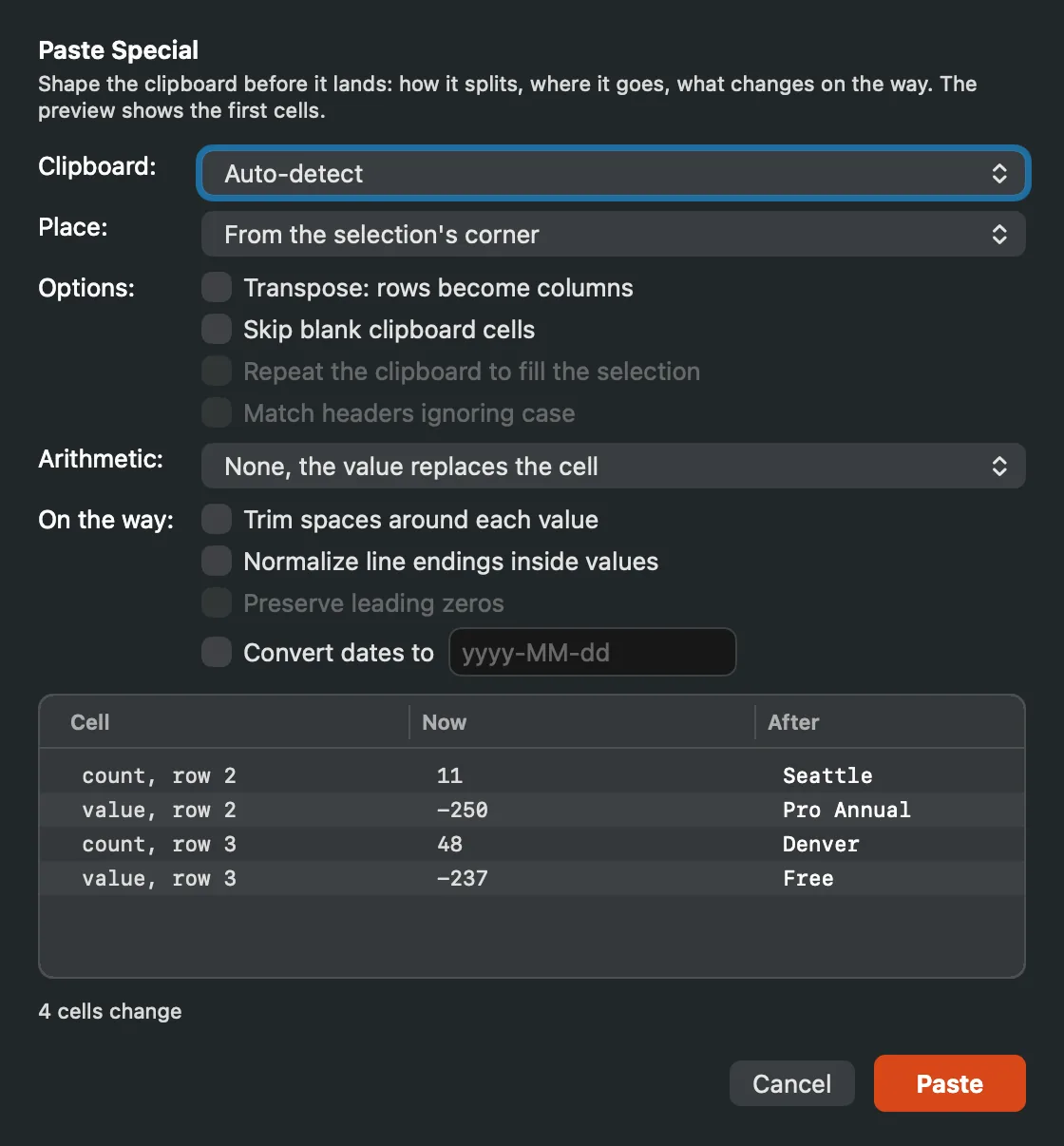This screenshot has height=1146, width=1064.
Task: Check Normalize line endings inside values
Action: 217,561
